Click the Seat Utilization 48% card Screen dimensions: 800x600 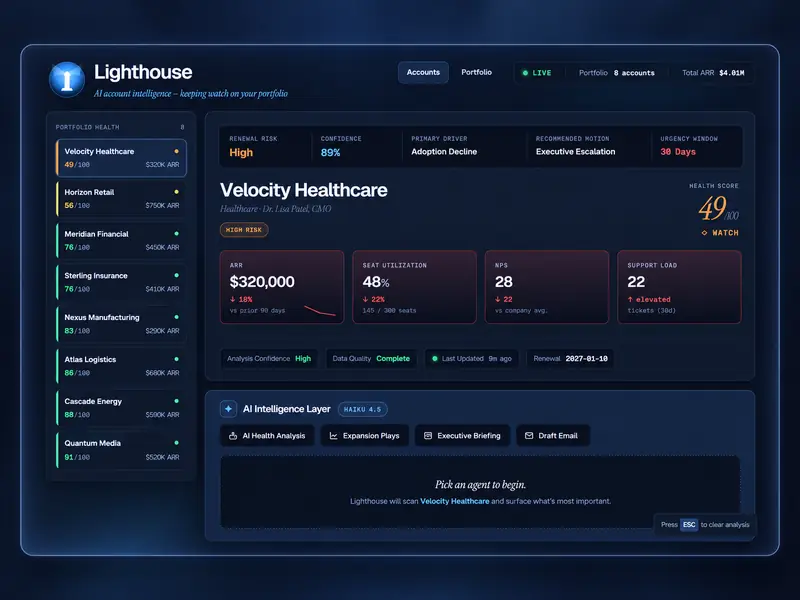(x=414, y=287)
